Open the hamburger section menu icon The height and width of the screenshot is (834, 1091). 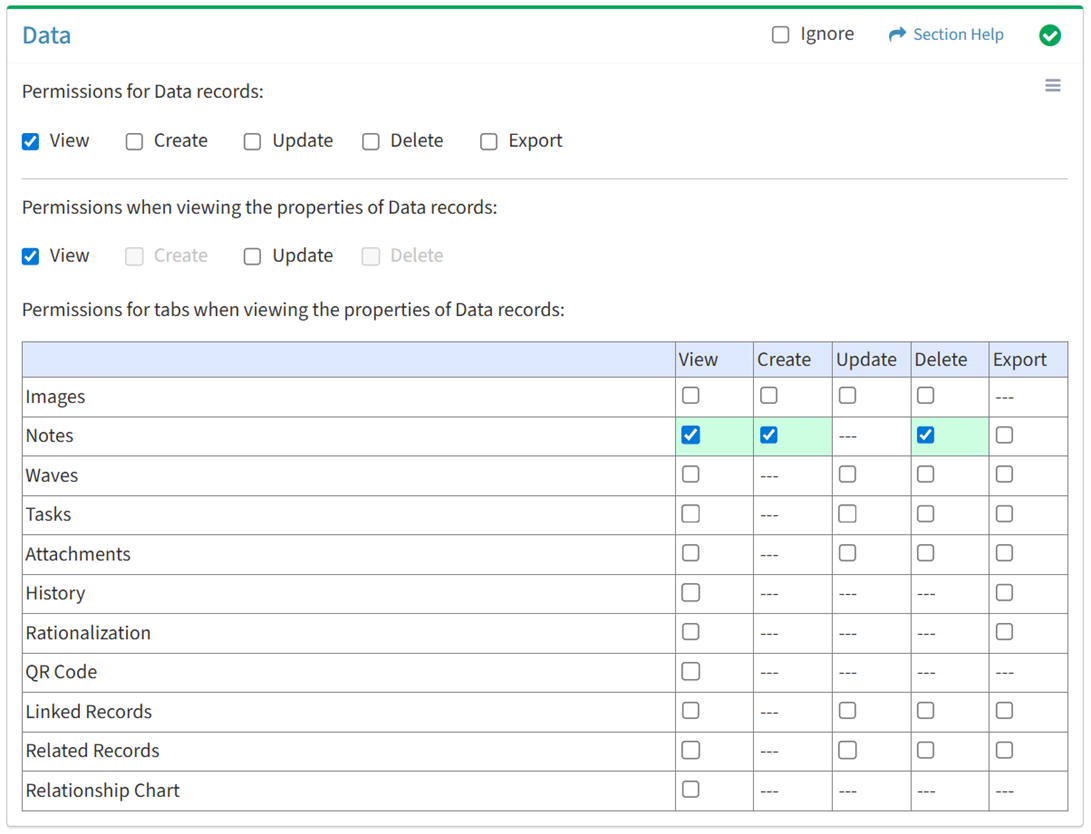point(1052,86)
